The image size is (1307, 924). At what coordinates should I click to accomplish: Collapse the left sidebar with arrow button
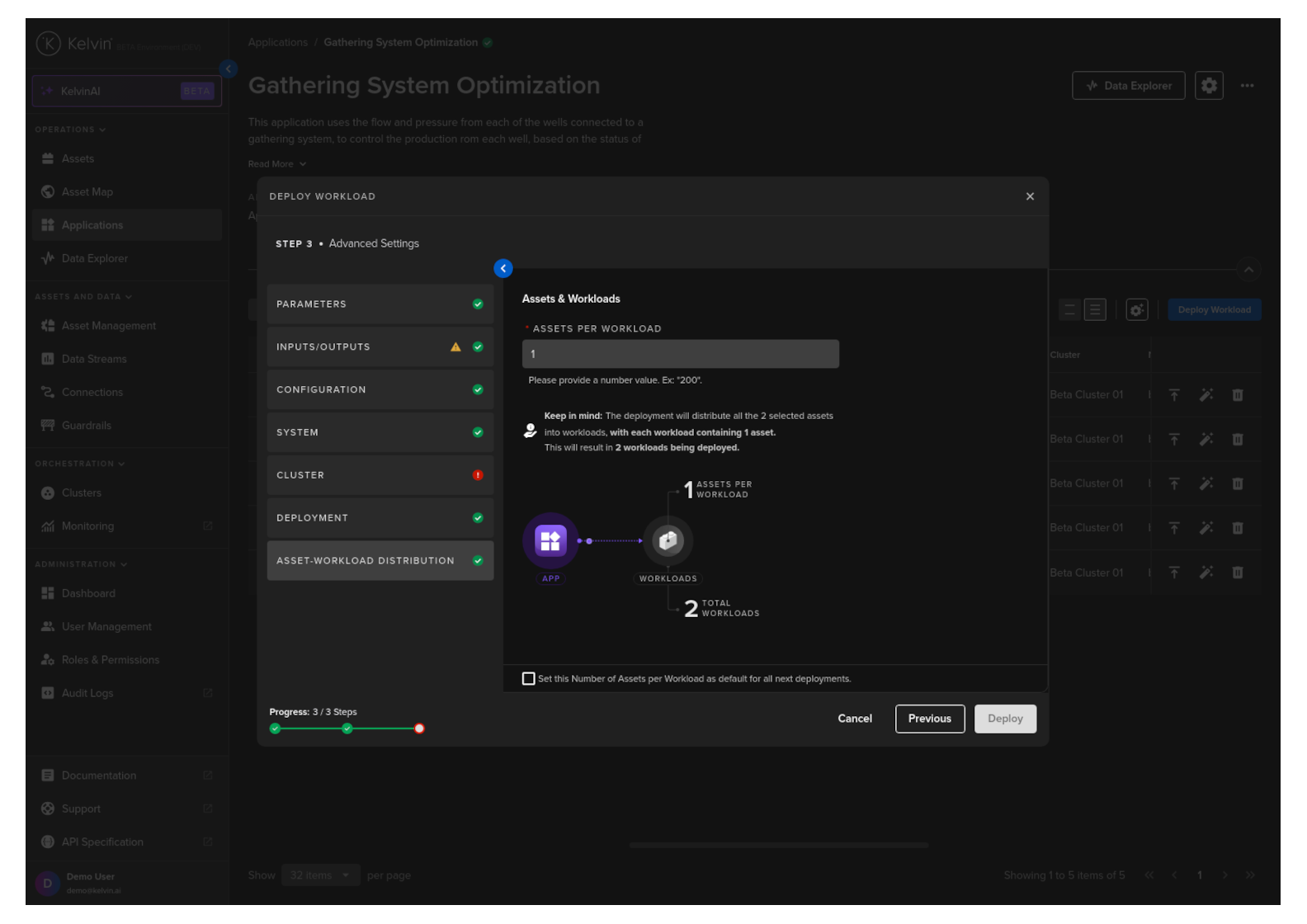pyautogui.click(x=229, y=68)
